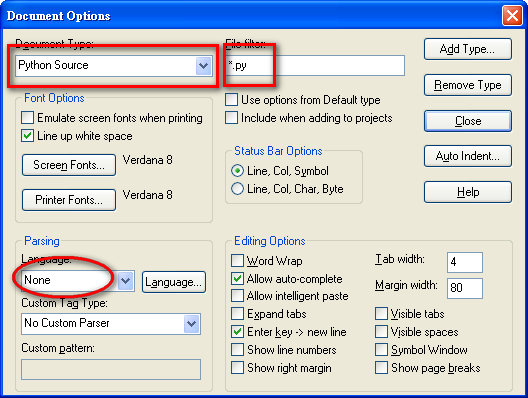Select Line, Col, Char, Byte radio option
The width and height of the screenshot is (528, 398).
pyautogui.click(x=237, y=189)
